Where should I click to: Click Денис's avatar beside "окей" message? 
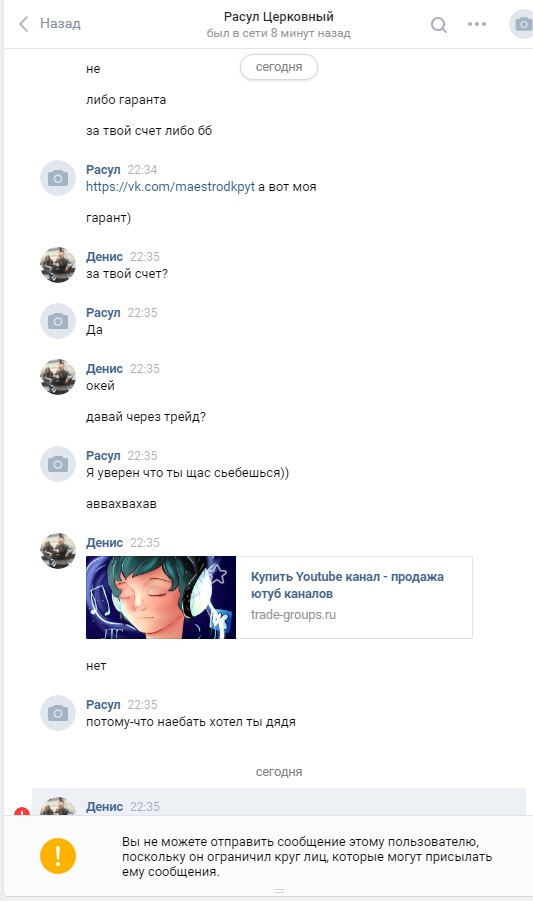click(58, 377)
